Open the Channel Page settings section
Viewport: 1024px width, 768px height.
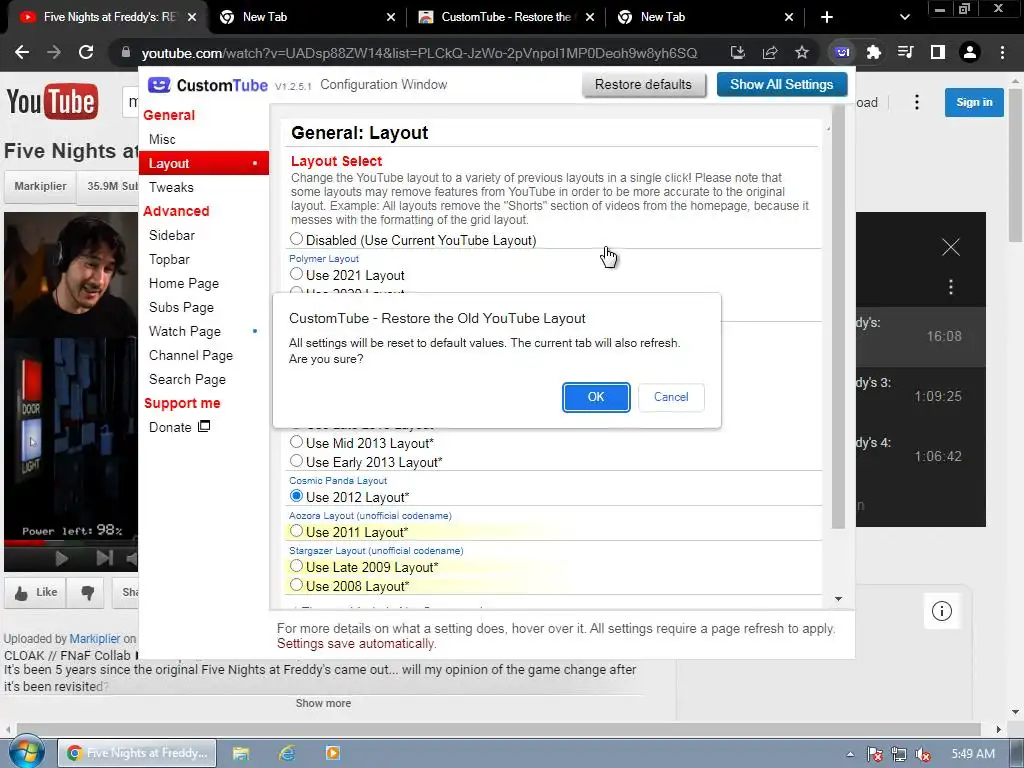191,355
